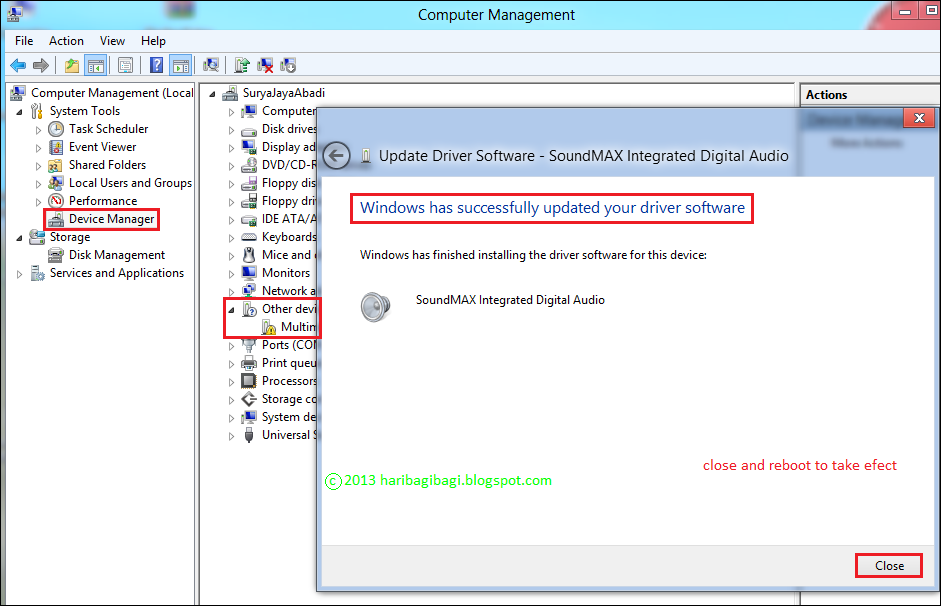Toggle Show/Hide Action Pane toolbar icon
This screenshot has height=606, width=941.
click(180, 65)
